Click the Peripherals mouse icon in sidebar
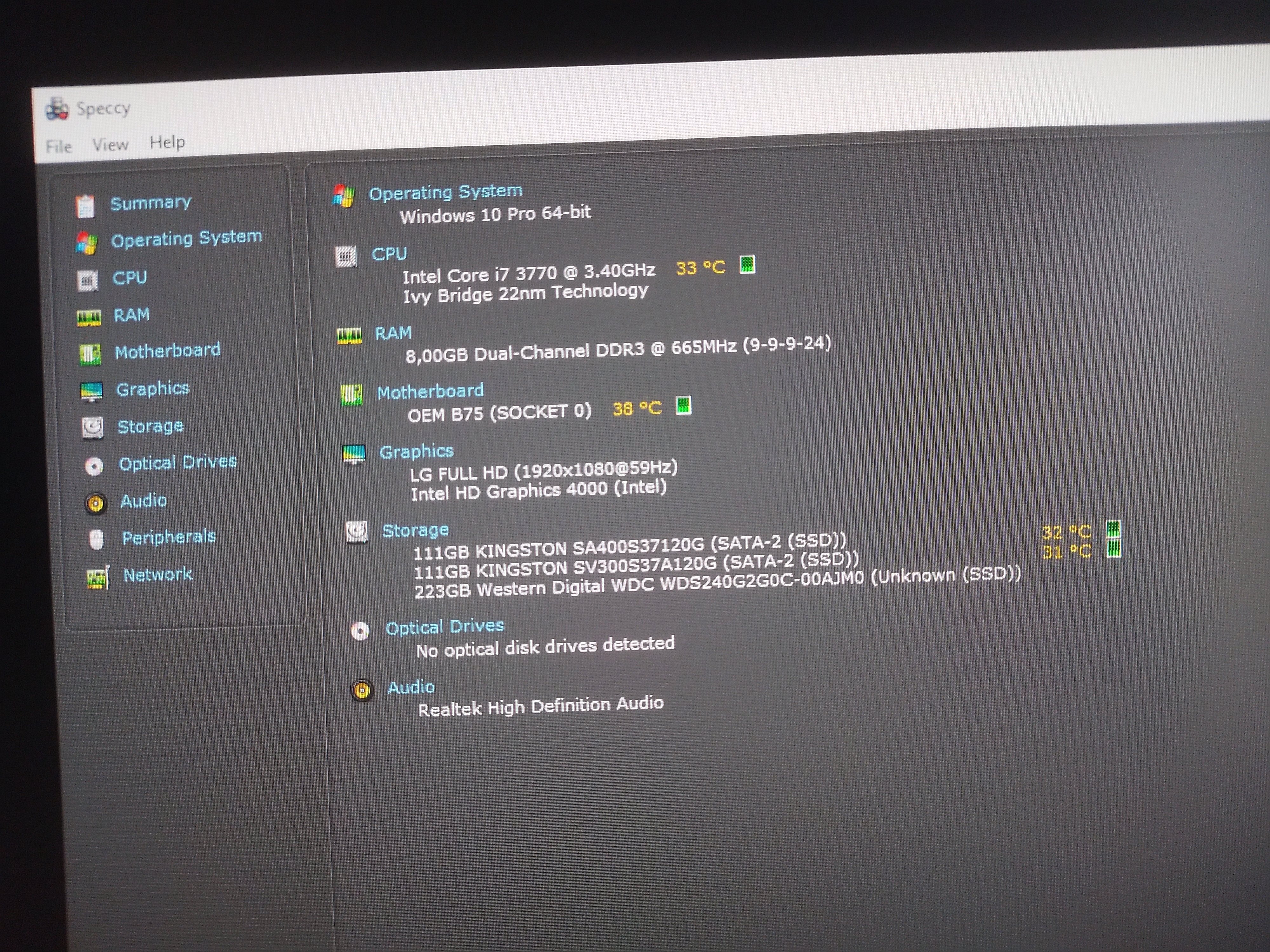This screenshot has height=952, width=1270. (x=97, y=540)
